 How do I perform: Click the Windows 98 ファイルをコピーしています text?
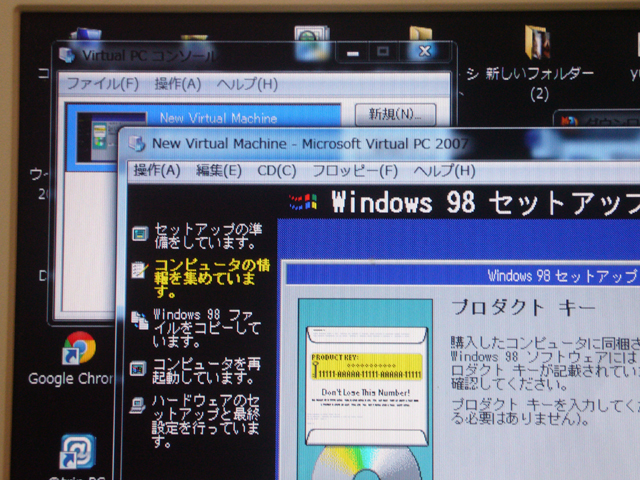click(x=206, y=328)
